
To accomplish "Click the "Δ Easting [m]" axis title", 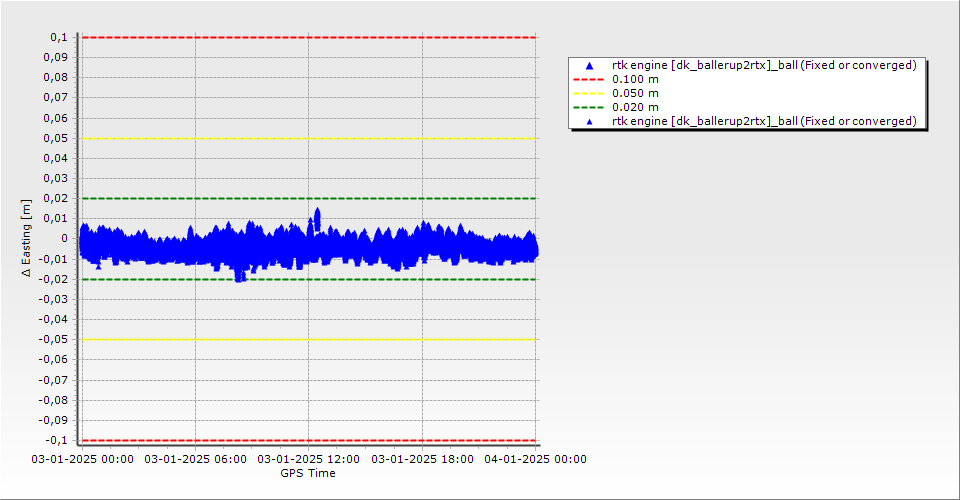I will point(26,238).
